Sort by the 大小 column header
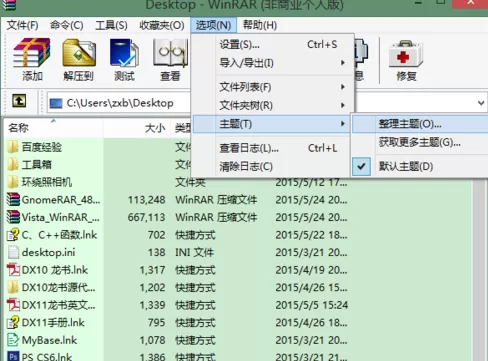Image resolution: width=488 pixels, height=361 pixels. [x=137, y=128]
